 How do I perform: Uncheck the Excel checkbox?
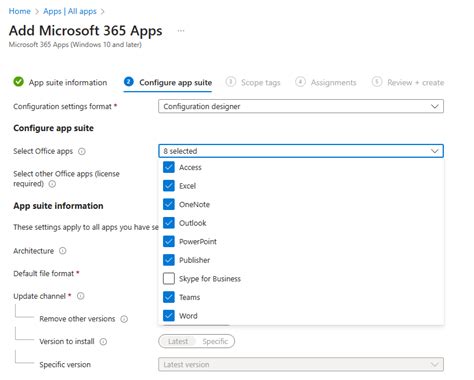pos(169,186)
